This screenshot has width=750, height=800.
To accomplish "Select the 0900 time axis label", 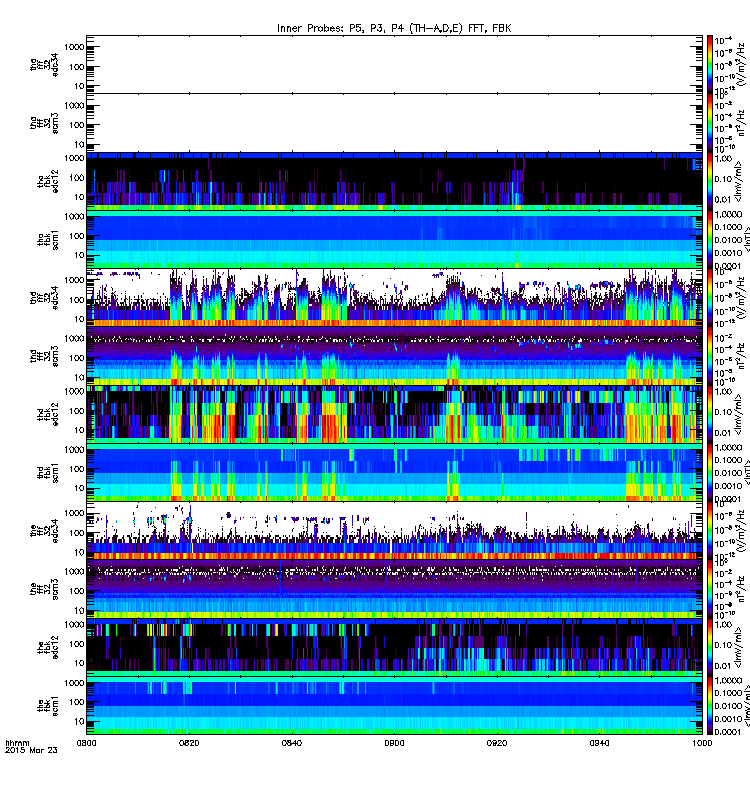I will 394,743.
